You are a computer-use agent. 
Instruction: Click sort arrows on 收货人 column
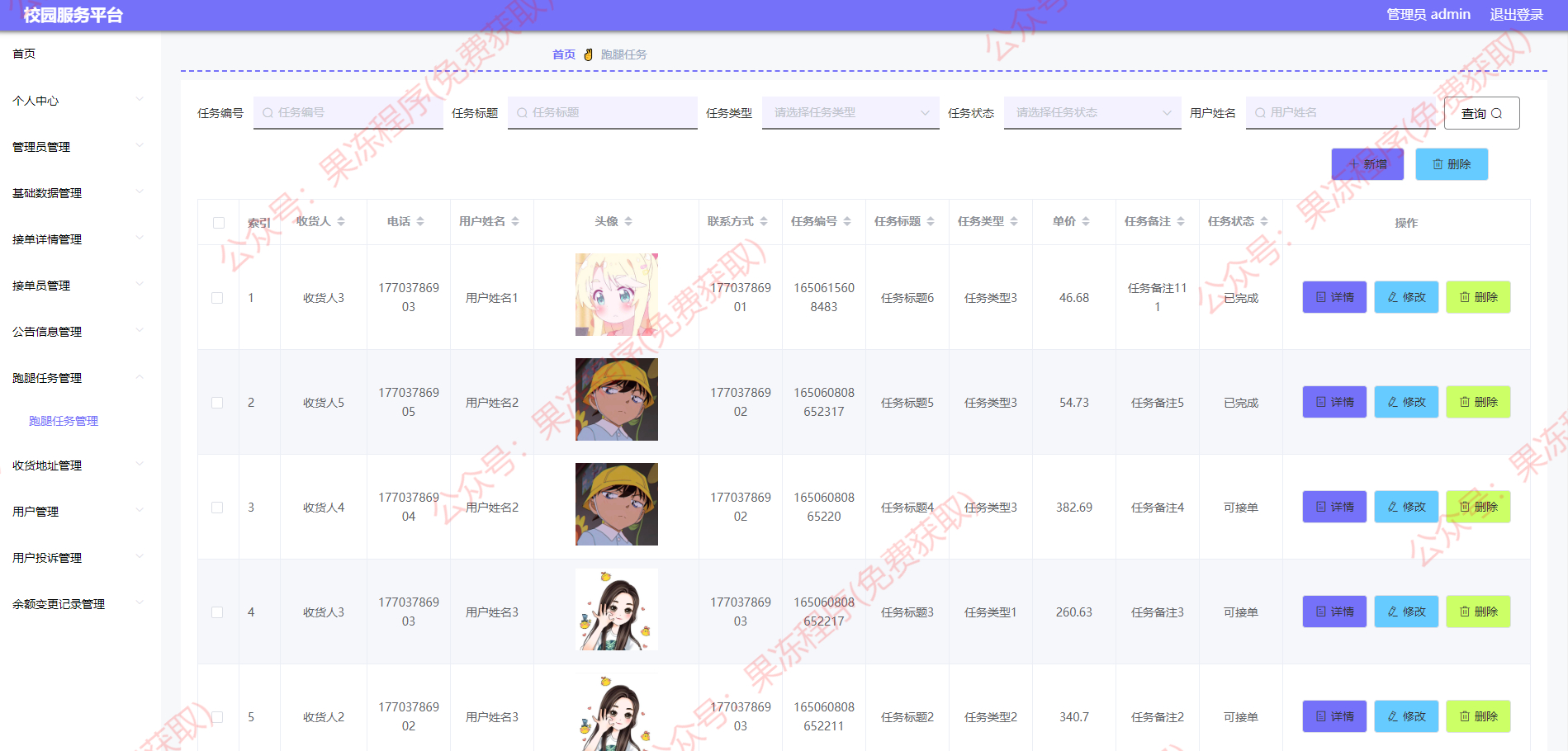pos(341,221)
